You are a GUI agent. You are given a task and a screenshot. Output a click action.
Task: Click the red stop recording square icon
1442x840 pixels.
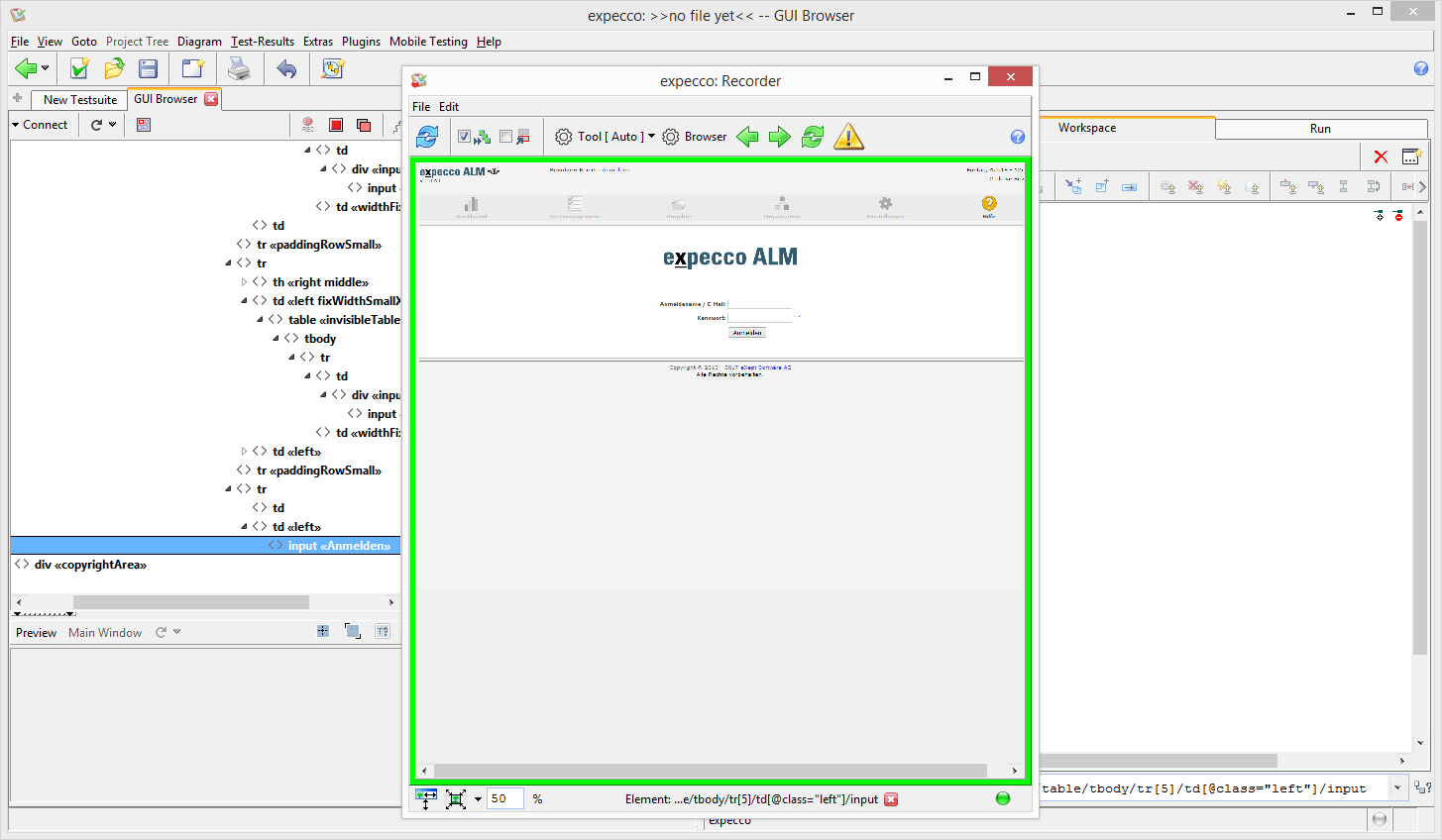tap(336, 125)
